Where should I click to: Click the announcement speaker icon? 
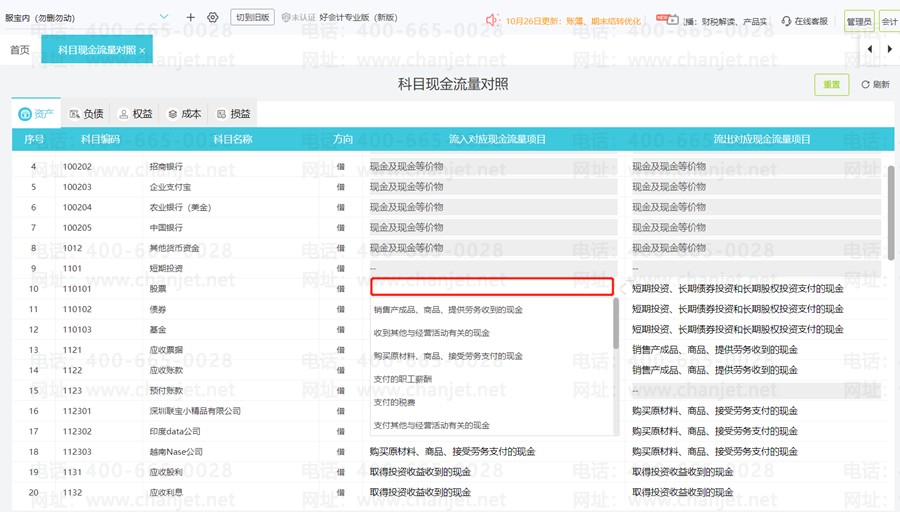[x=492, y=20]
